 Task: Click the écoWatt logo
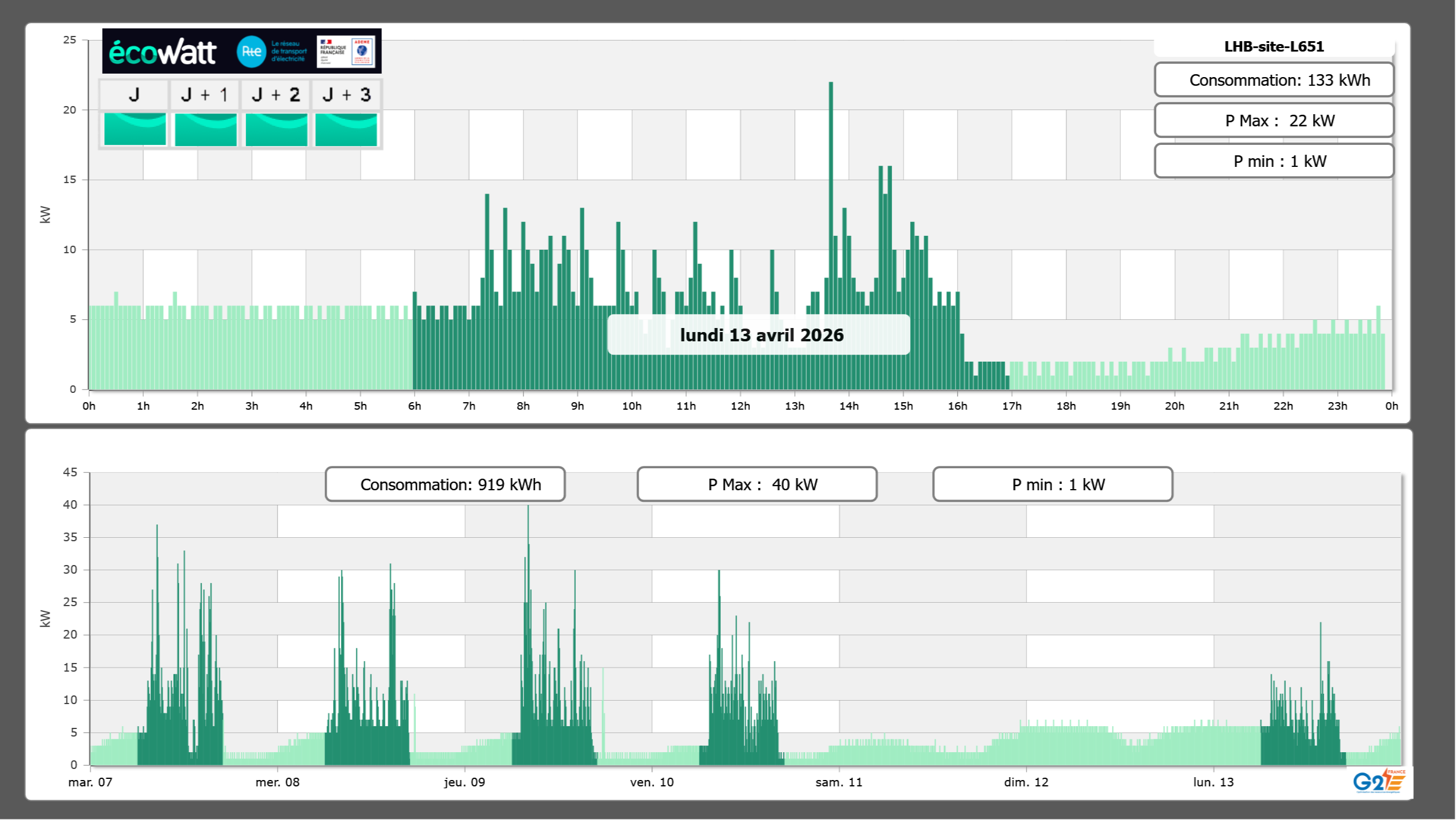click(163, 52)
